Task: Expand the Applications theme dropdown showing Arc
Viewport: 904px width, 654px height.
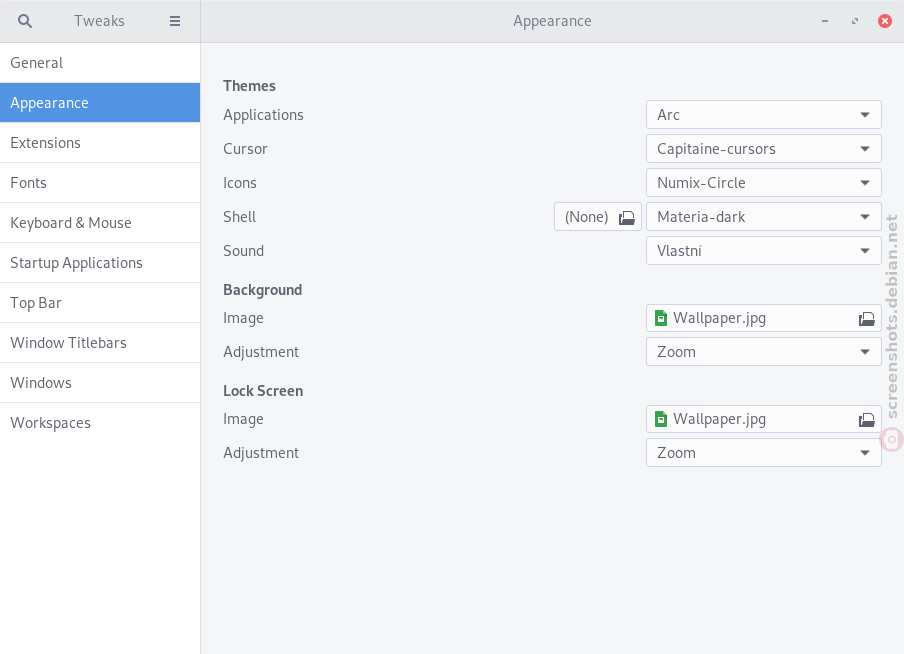Action: [x=763, y=115]
